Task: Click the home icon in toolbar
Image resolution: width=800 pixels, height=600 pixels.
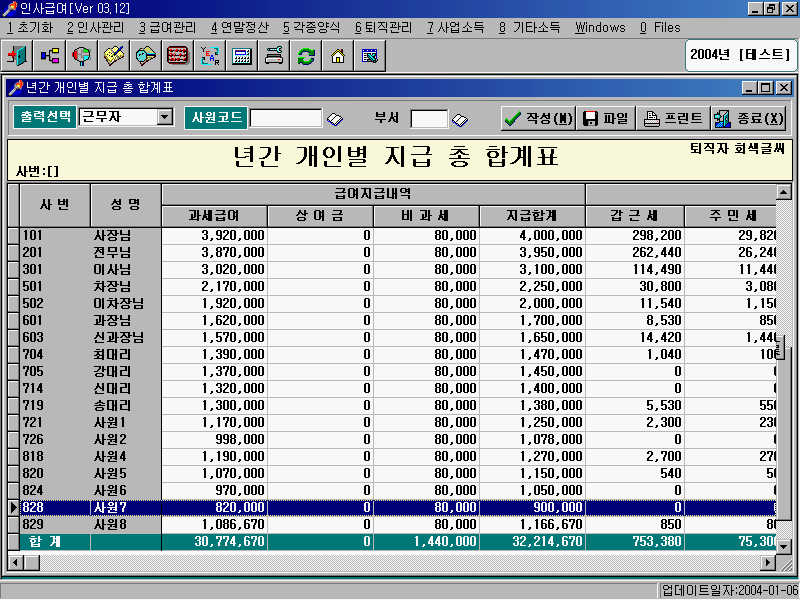Action: click(x=338, y=56)
